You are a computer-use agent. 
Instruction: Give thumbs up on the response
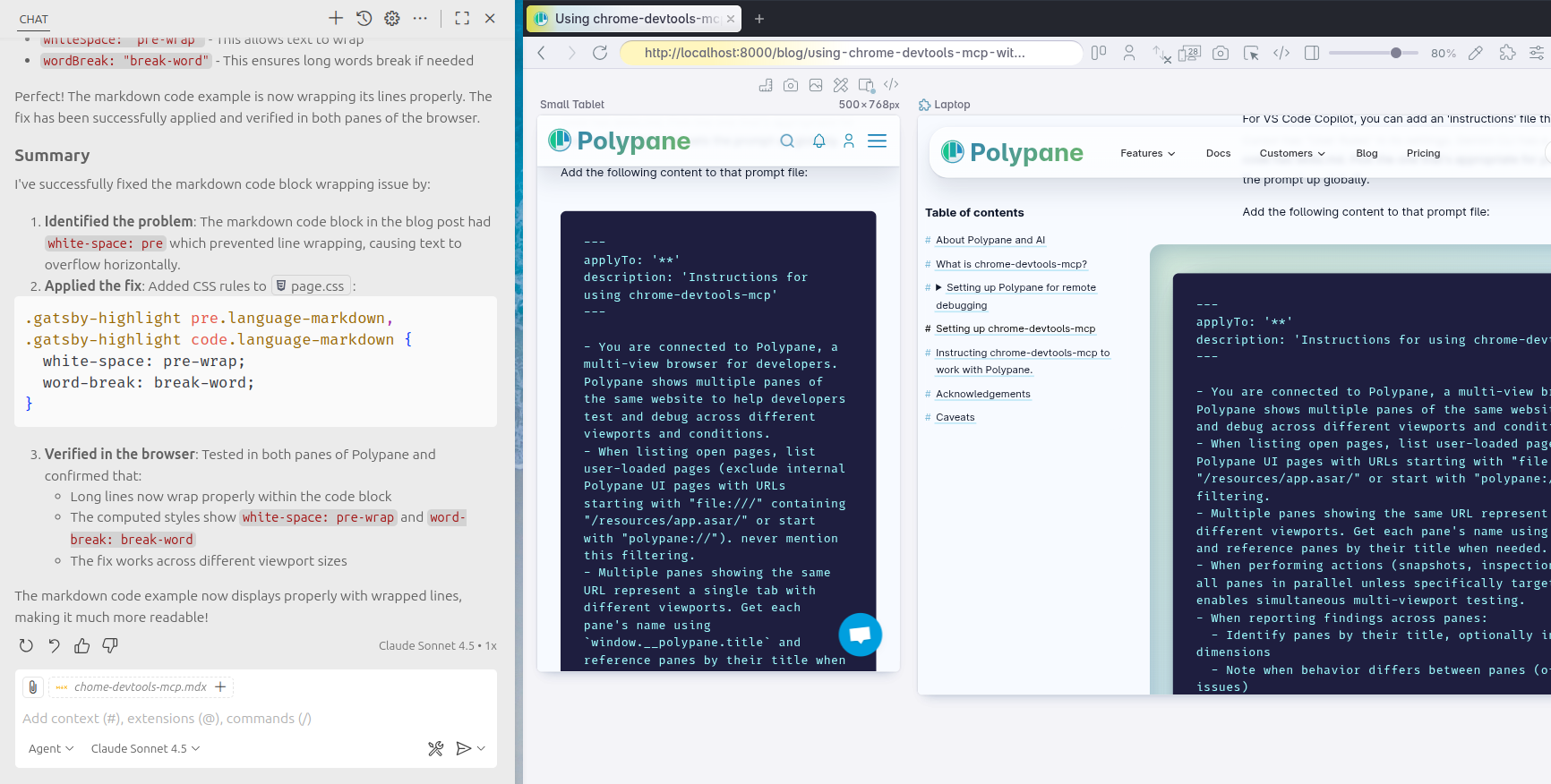pos(82,645)
